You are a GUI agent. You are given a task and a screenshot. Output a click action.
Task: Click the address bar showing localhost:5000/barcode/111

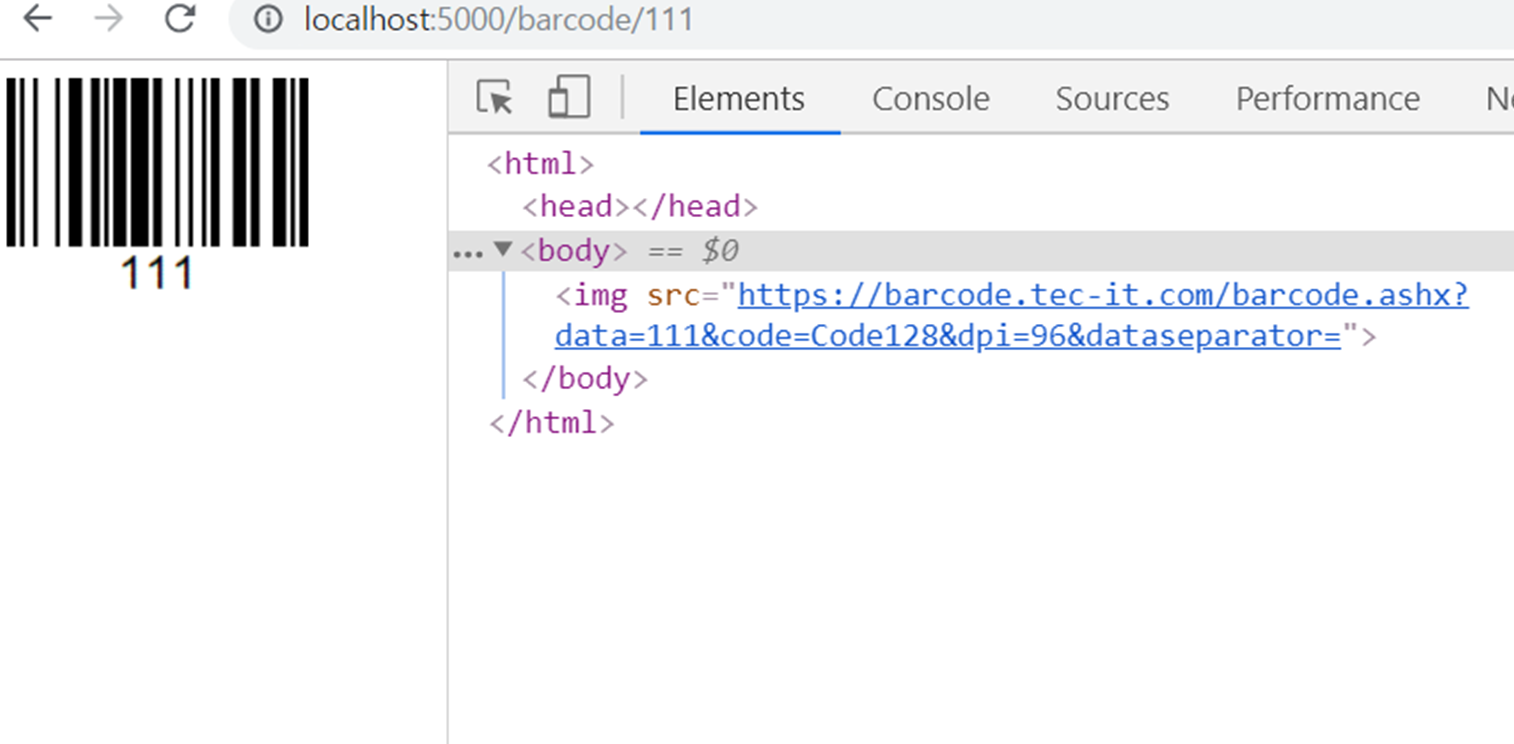(872, 19)
